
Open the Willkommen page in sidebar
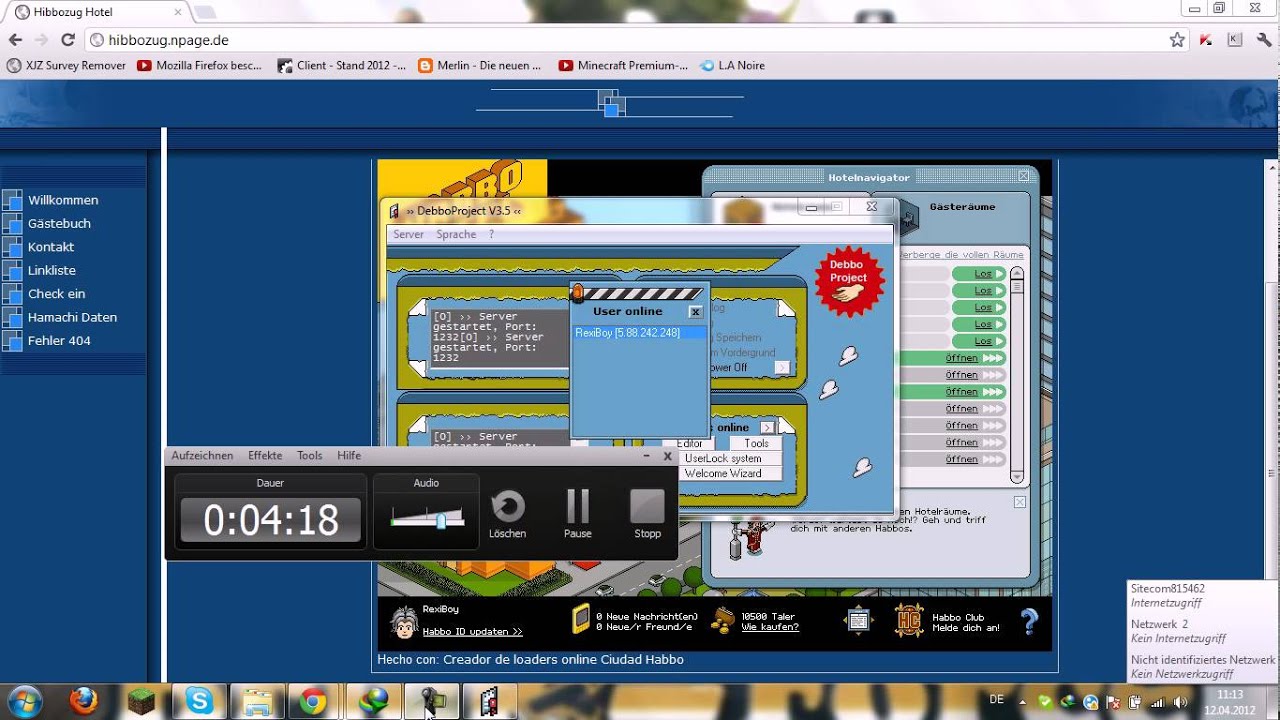pyautogui.click(x=63, y=200)
